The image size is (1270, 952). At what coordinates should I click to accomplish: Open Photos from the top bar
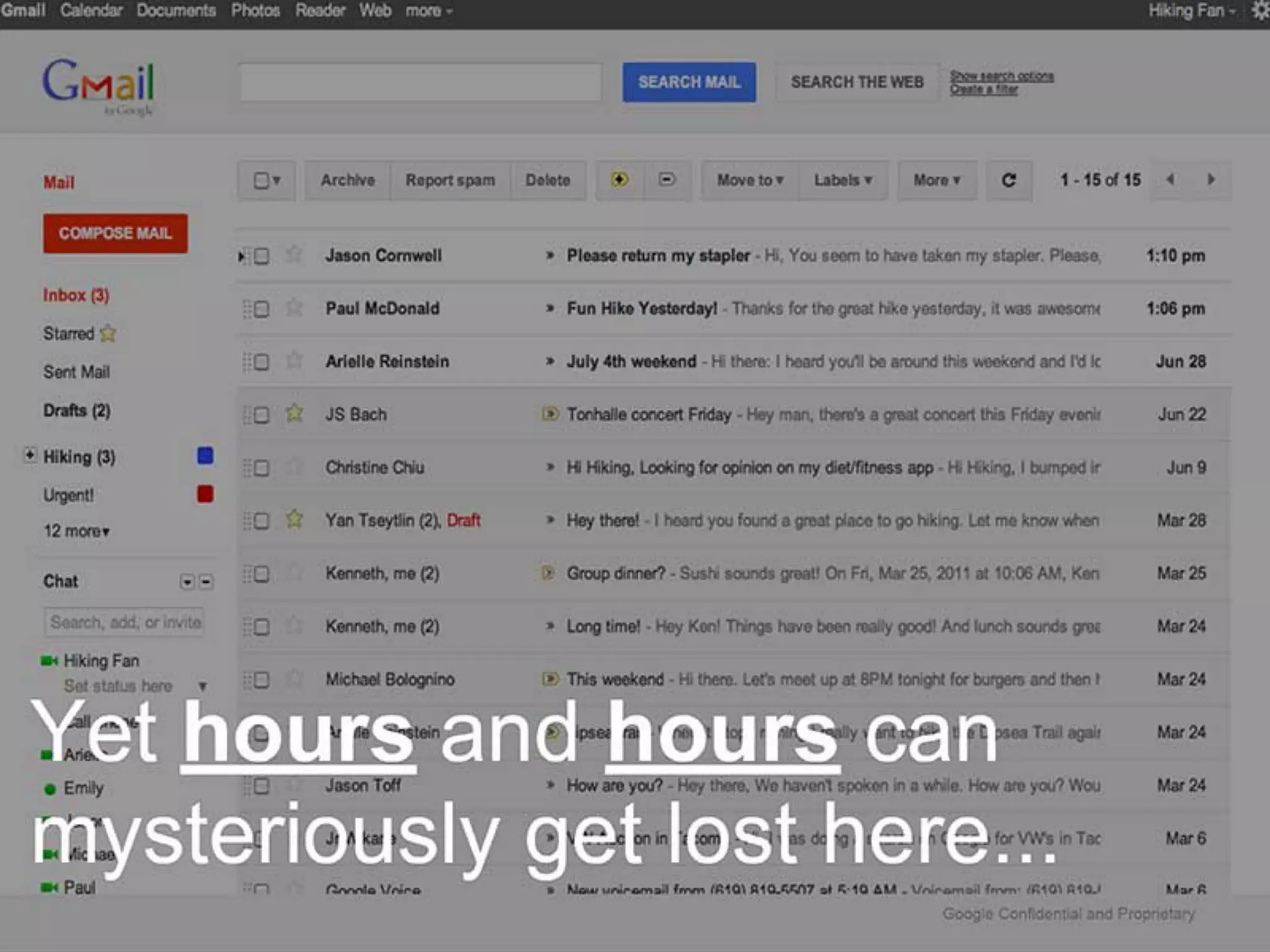point(255,11)
